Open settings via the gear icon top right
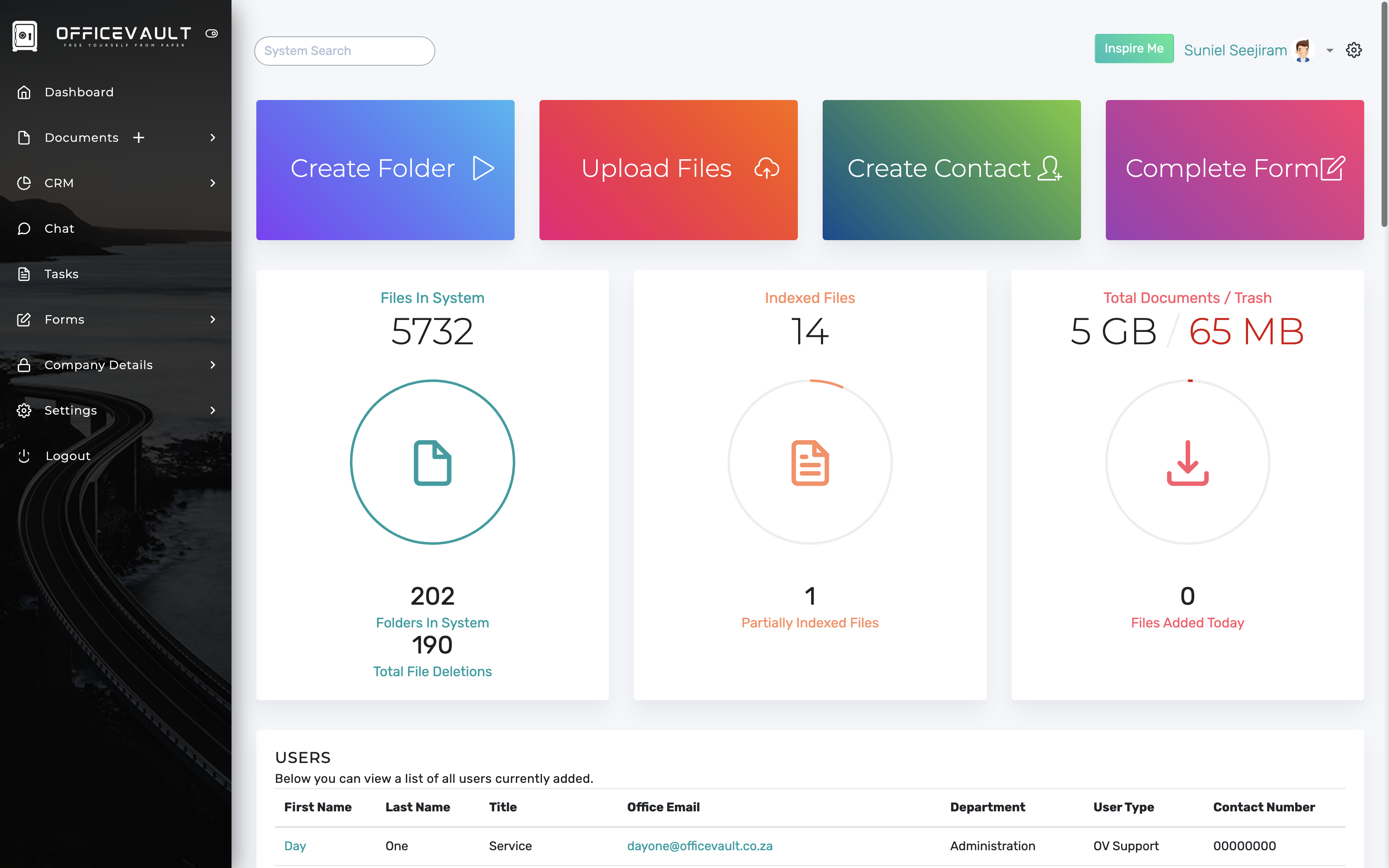Viewport: 1389px width, 868px height. point(1354,50)
